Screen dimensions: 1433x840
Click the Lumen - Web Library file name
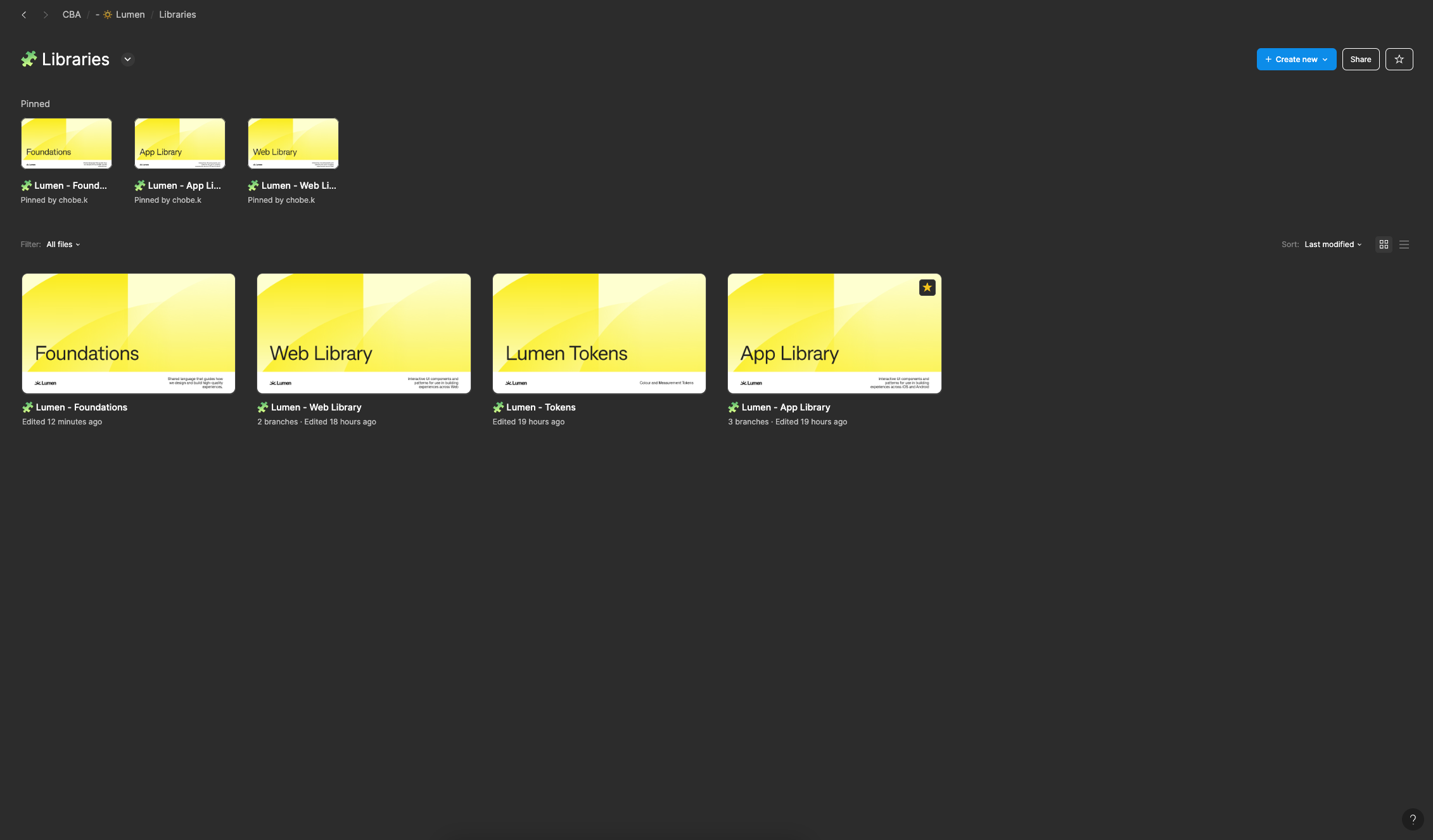pyautogui.click(x=315, y=407)
